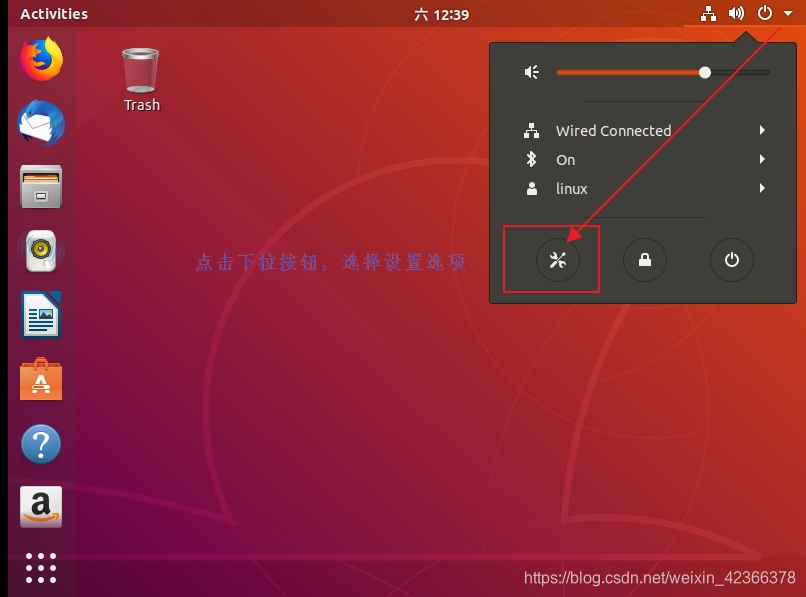Collapse the system menu dropdown arrow

point(788,14)
